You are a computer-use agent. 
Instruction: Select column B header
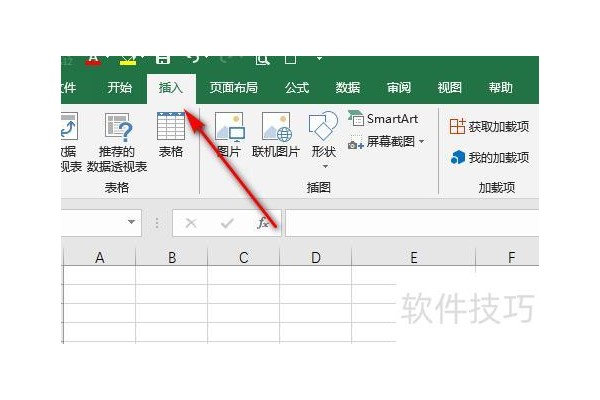[x=172, y=257]
